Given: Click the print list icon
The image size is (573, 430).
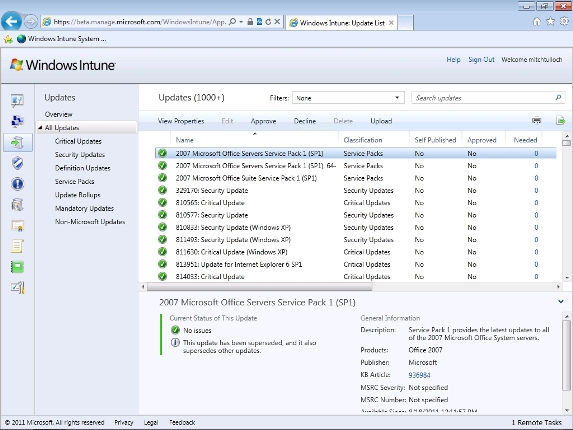Looking at the screenshot, I should [x=536, y=121].
